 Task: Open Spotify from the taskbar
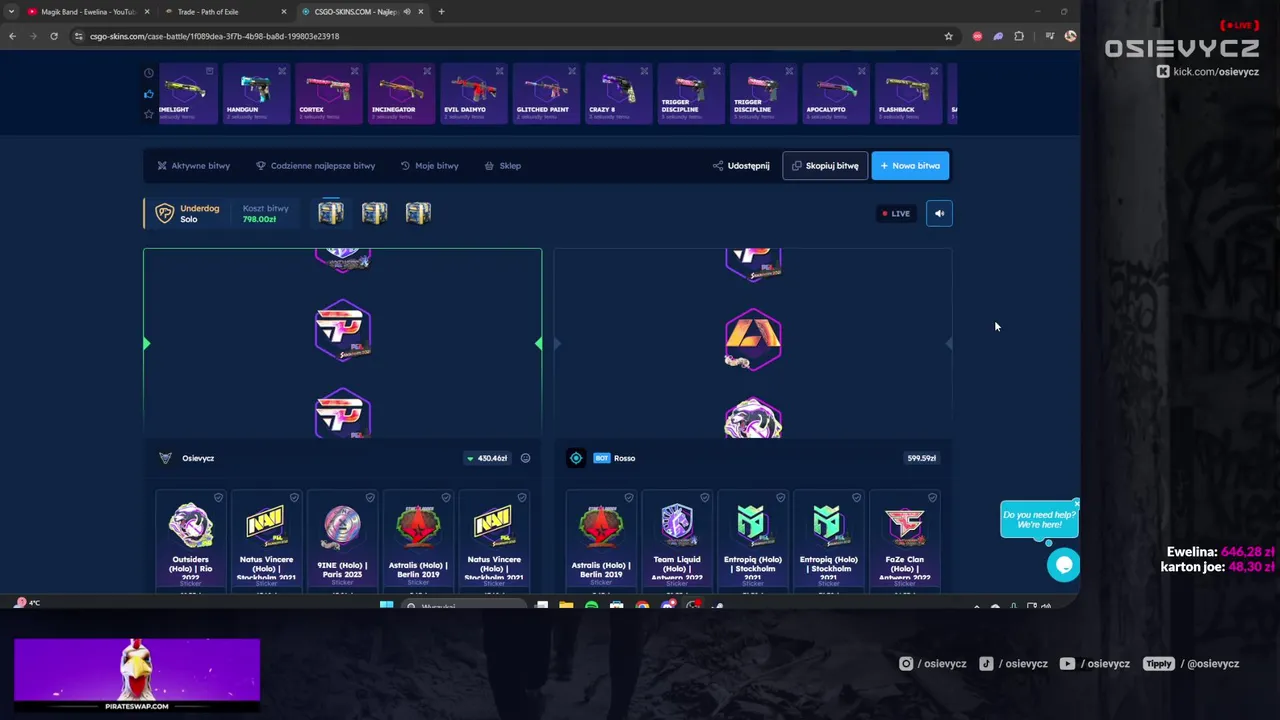coord(591,605)
